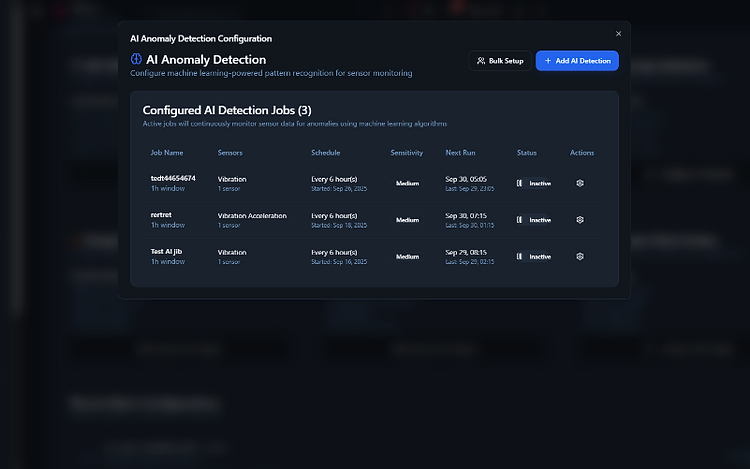The width and height of the screenshot is (750, 469).
Task: Click the Bulk Setup button
Action: click(500, 61)
